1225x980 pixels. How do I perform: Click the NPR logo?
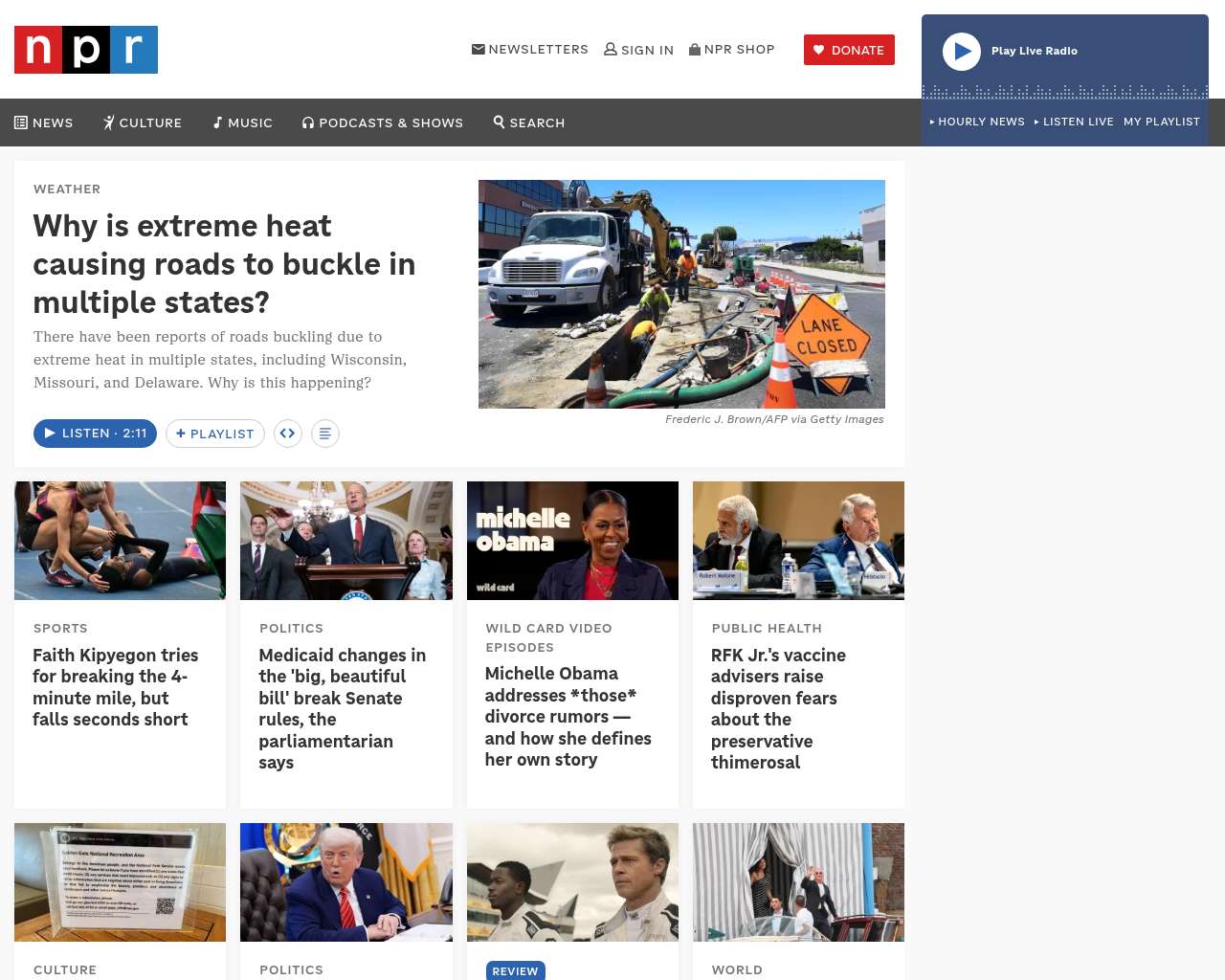86,50
